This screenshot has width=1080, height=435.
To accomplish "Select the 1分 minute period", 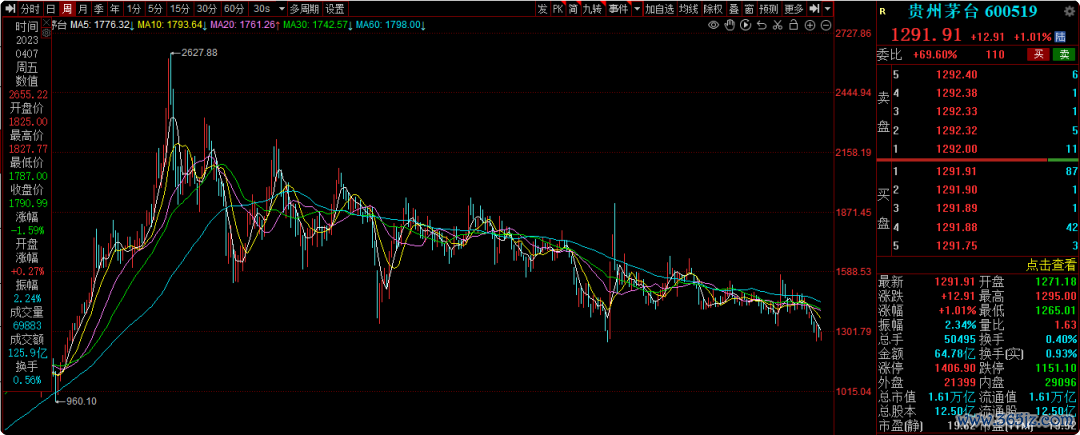I will pyautogui.click(x=134, y=9).
